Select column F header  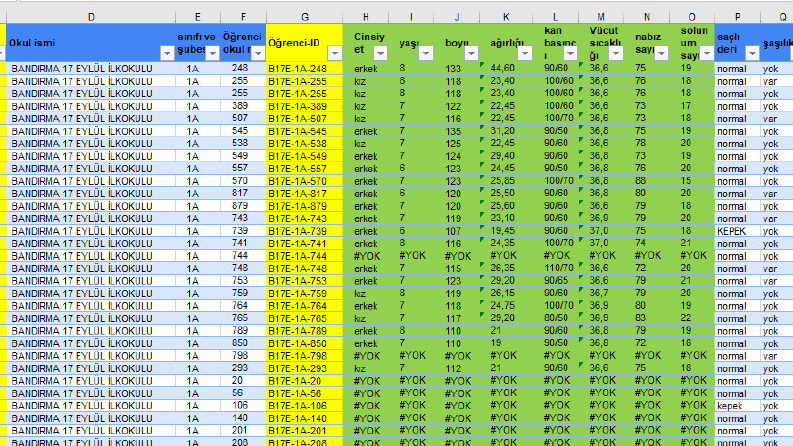click(x=243, y=17)
